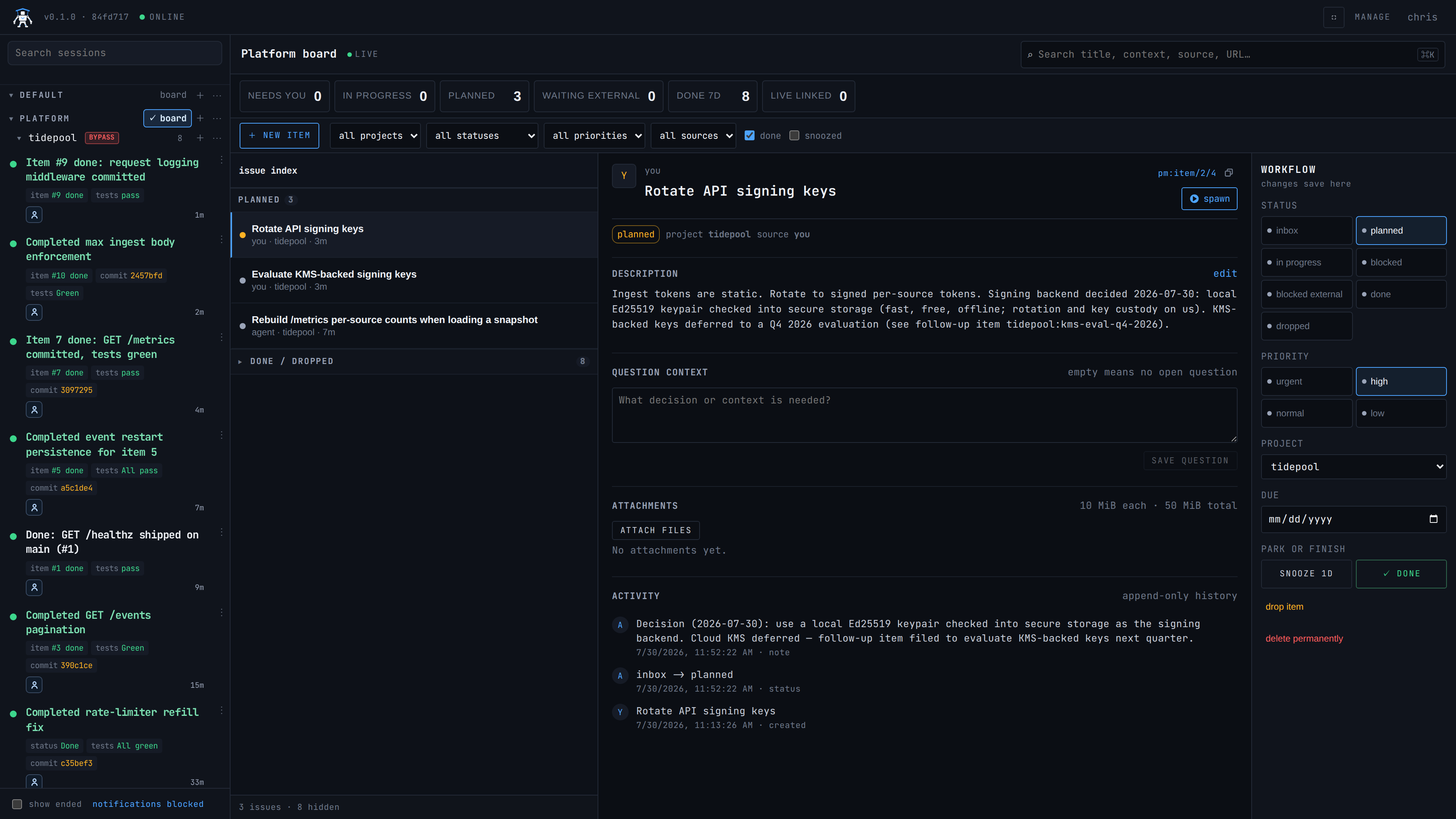Open more options for PLATFORM group
The image size is (1456, 819).
[217, 118]
